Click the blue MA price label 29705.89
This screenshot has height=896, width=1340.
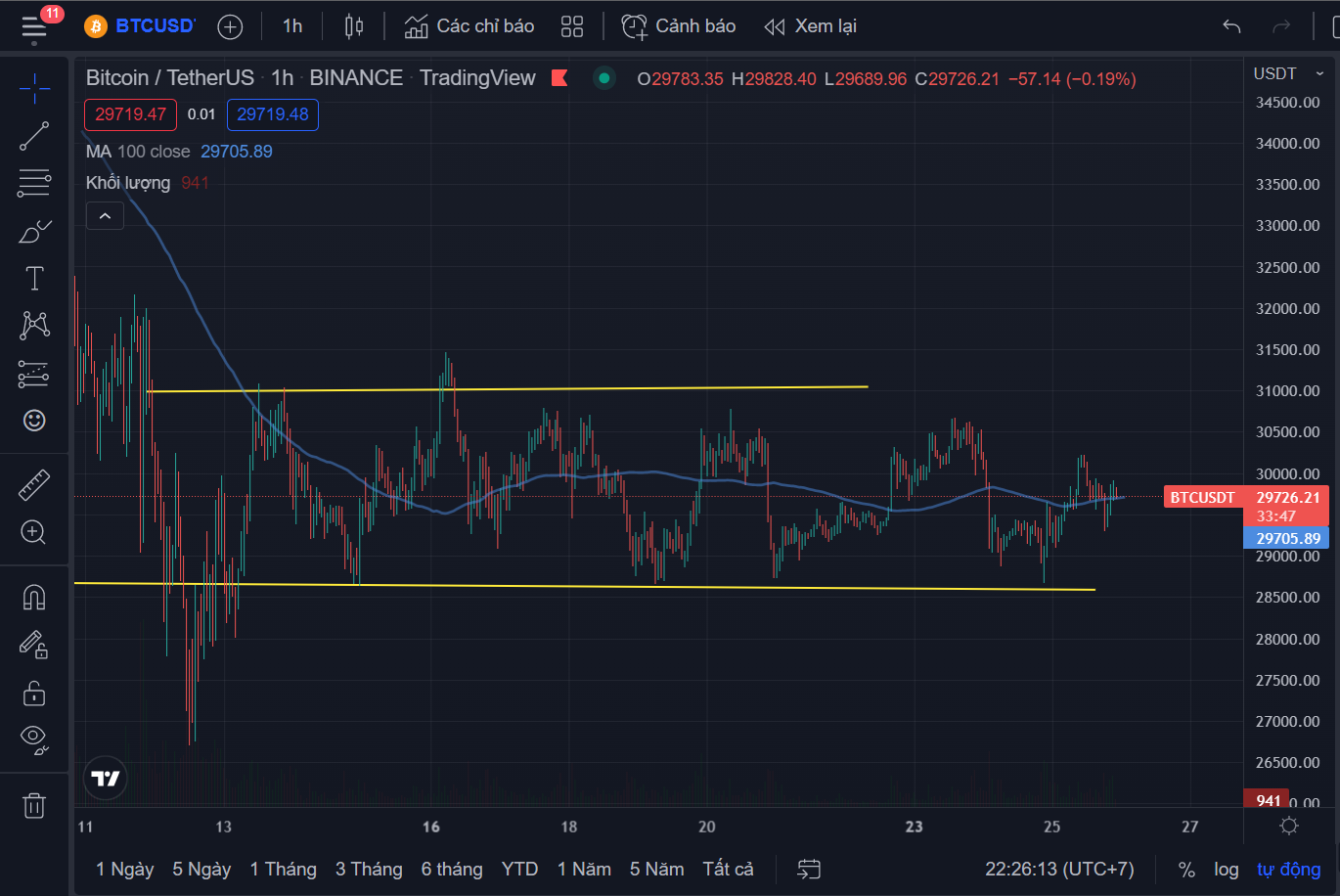(1287, 538)
